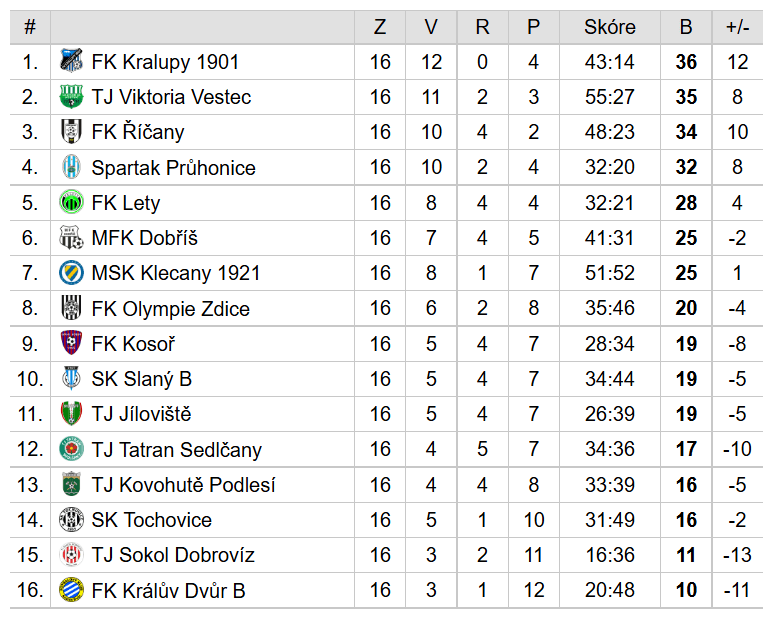Sort table by the Skóre column header
Viewport: 772px width, 621px height.
[609, 27]
